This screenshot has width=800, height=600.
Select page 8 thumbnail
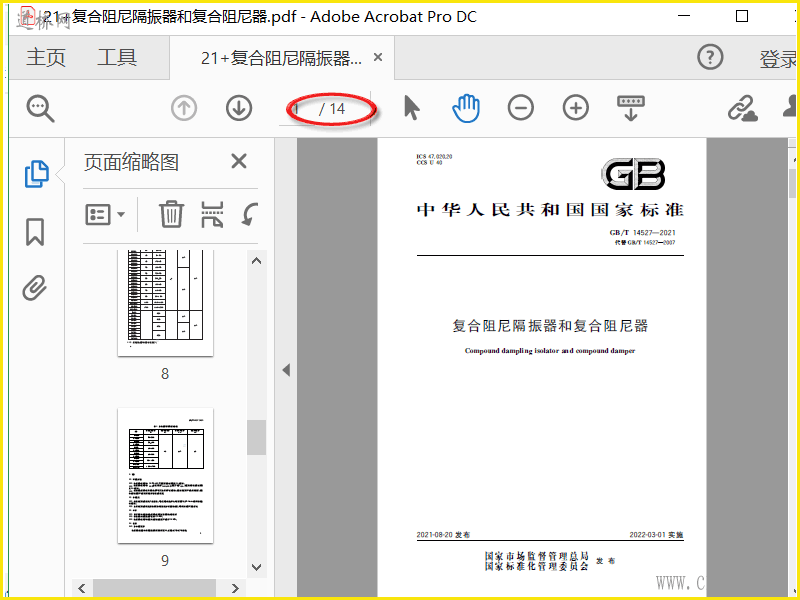pos(165,303)
